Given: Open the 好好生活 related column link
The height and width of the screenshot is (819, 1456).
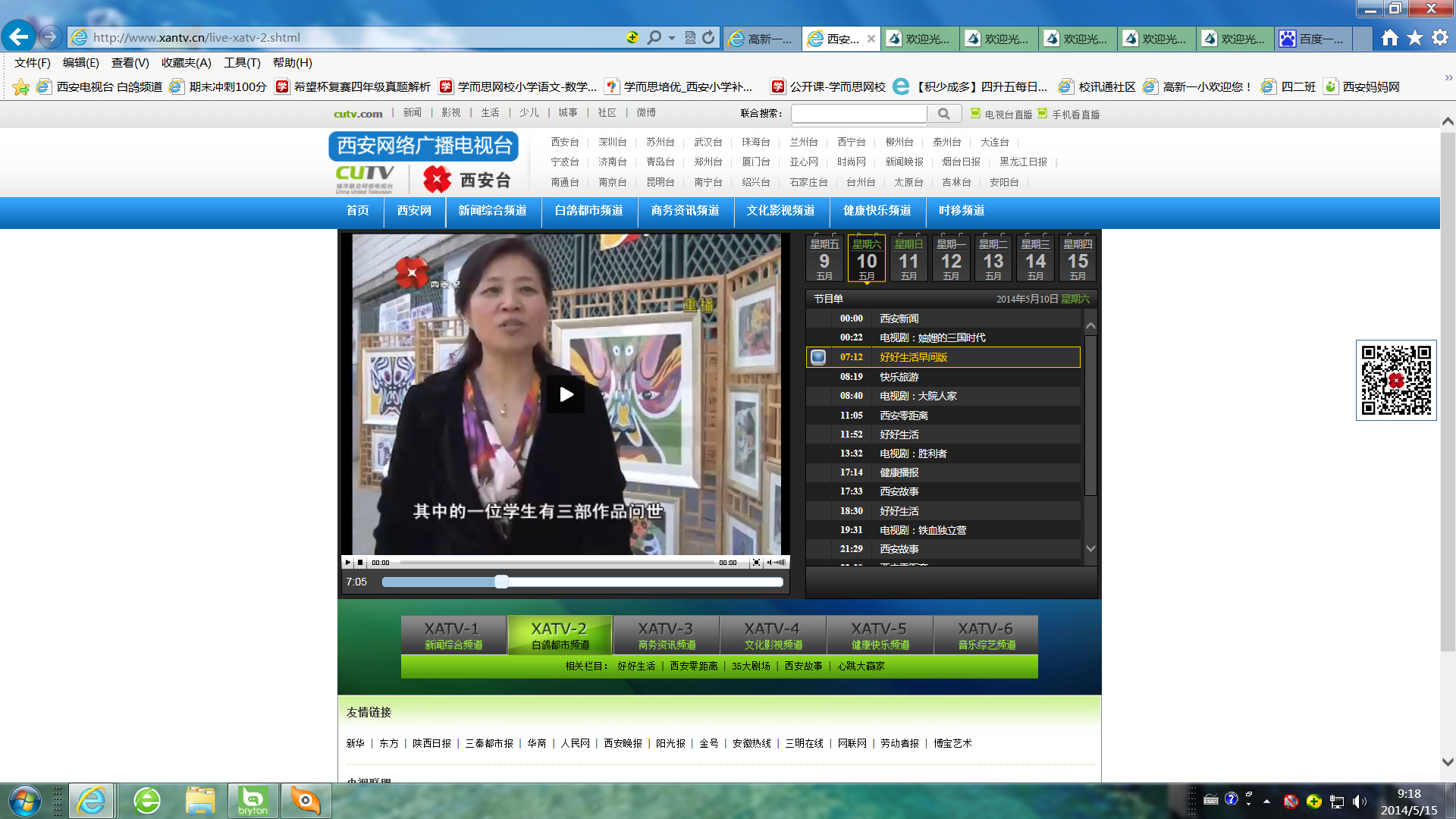Looking at the screenshot, I should pos(636,667).
